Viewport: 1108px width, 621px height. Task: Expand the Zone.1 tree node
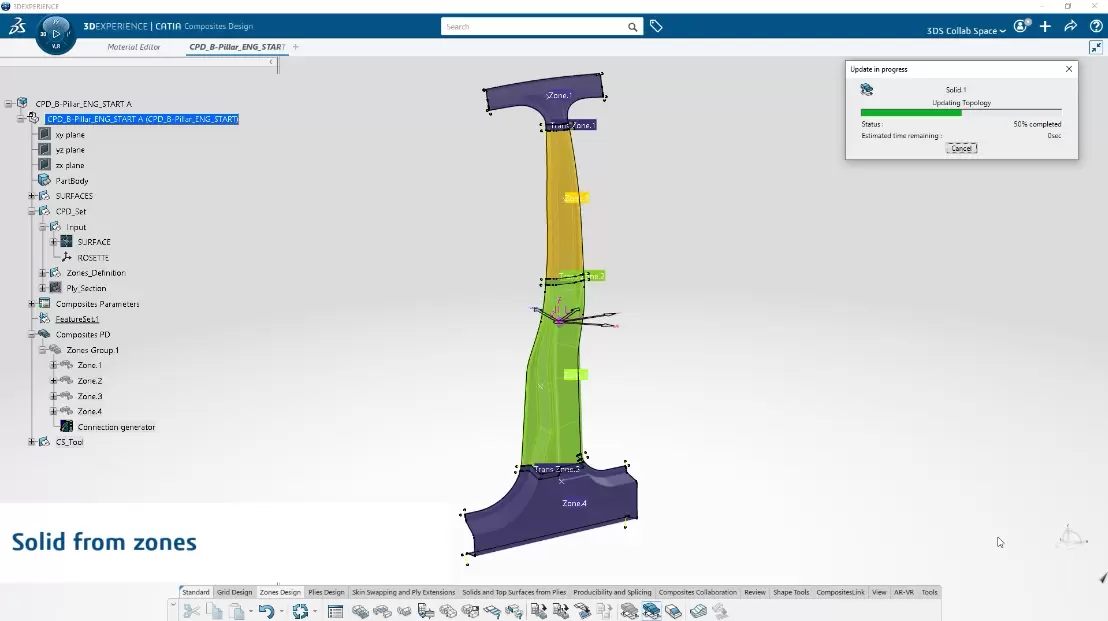53,365
